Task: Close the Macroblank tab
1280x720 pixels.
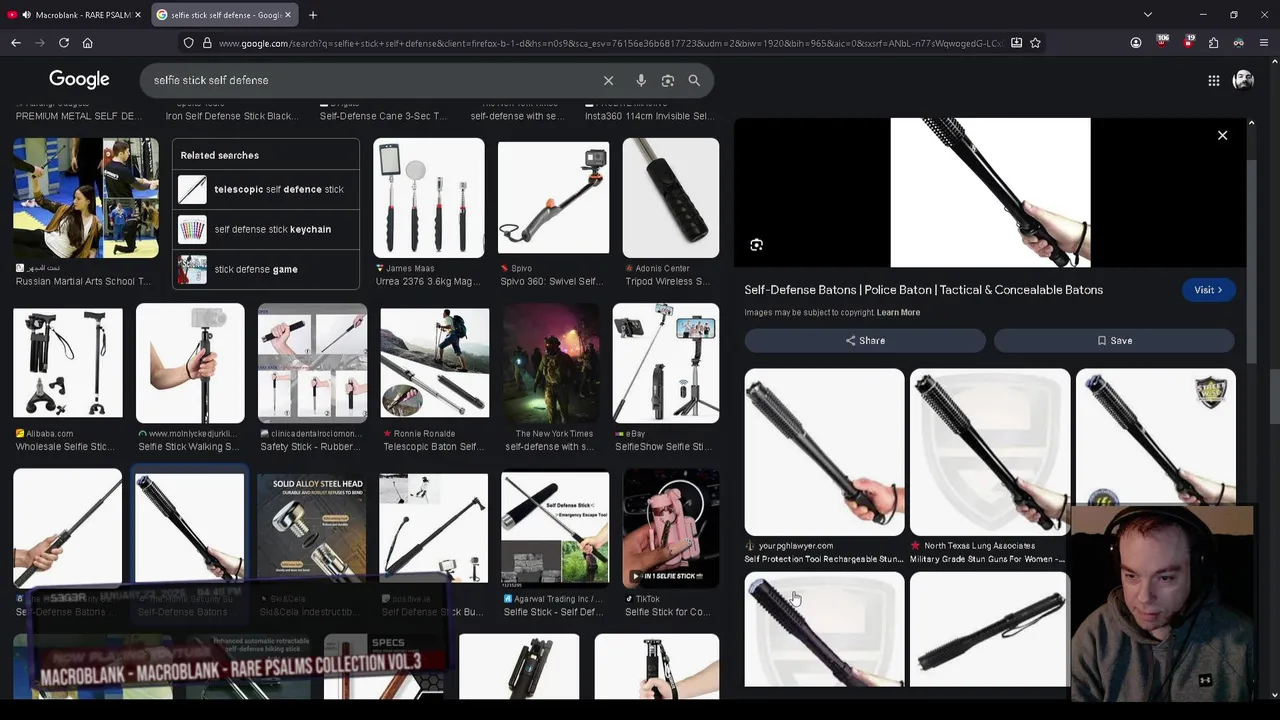Action: pos(138,15)
